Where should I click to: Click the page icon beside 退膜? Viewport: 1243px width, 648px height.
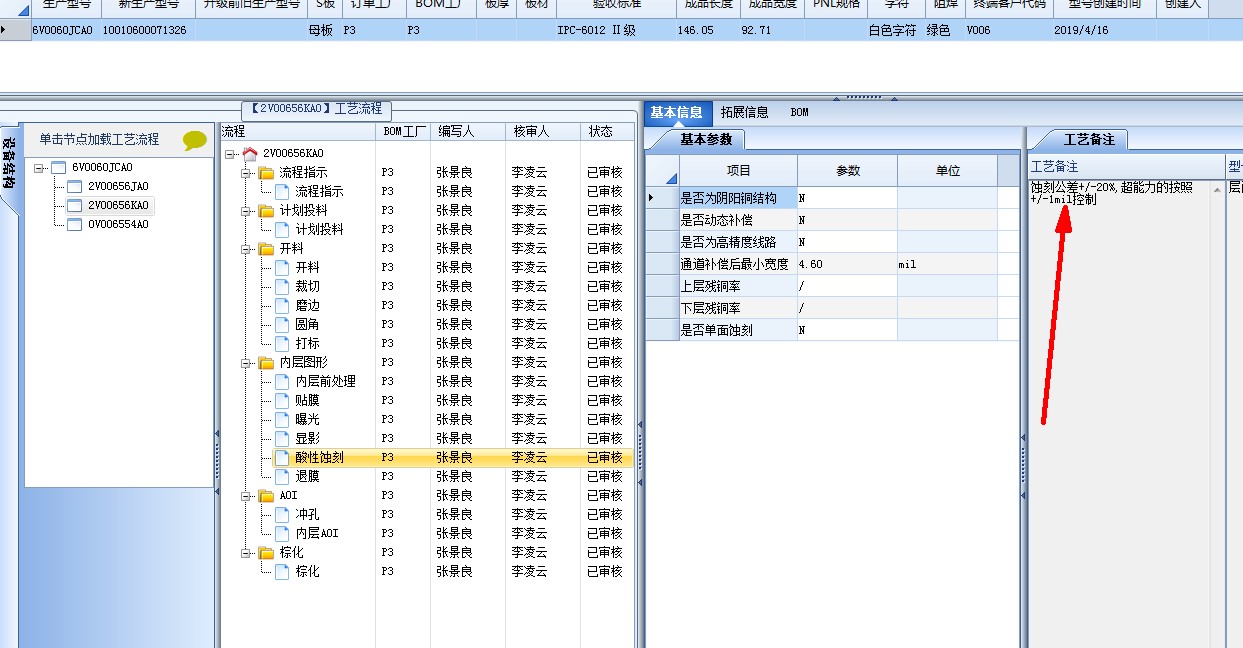coord(282,476)
